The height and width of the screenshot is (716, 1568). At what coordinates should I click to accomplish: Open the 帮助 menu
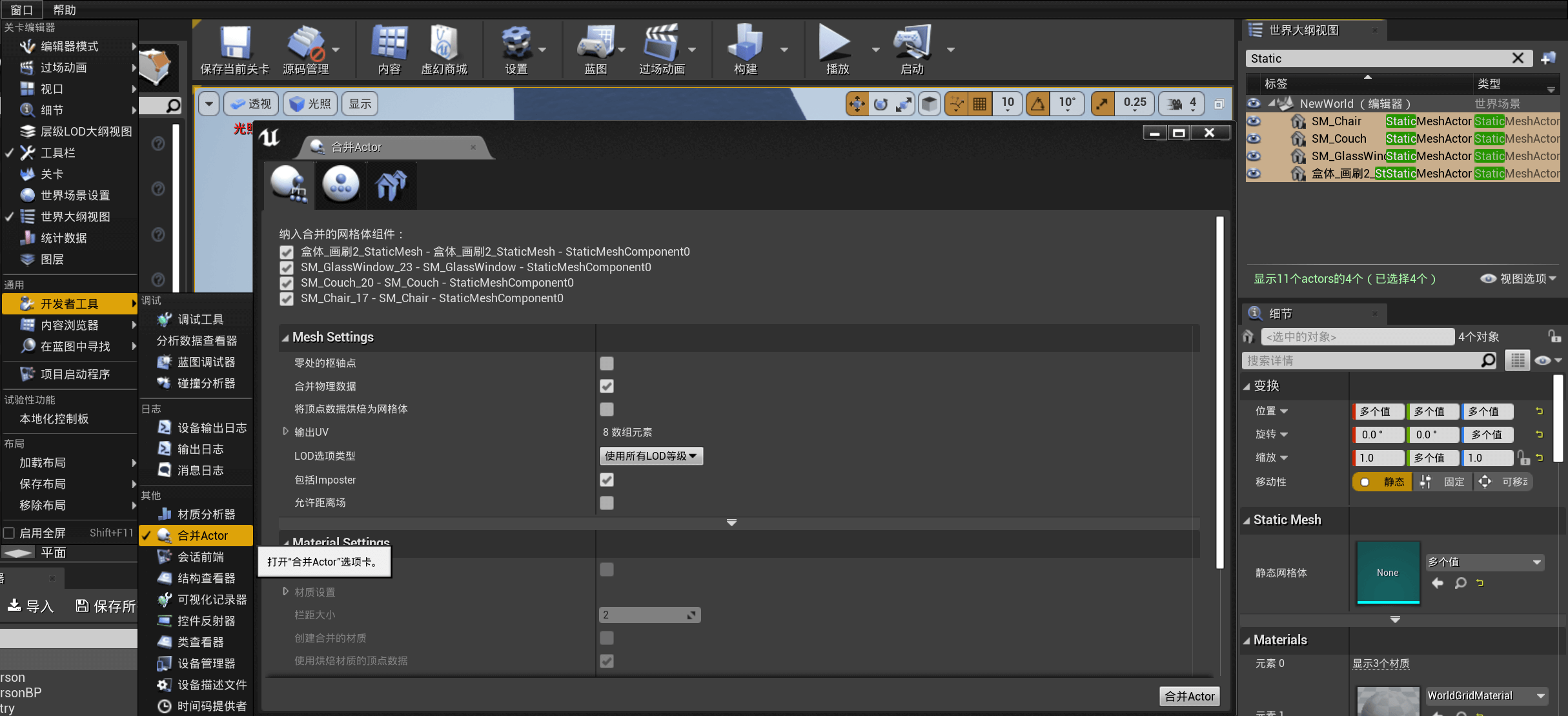65,10
